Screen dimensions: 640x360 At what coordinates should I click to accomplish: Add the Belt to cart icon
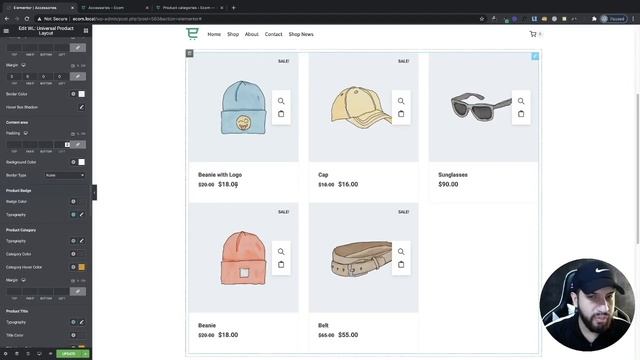coord(401,264)
